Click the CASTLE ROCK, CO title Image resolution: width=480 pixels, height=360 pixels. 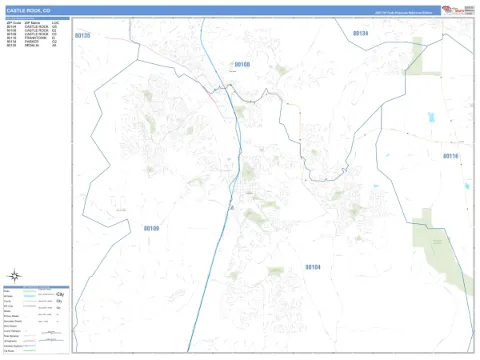coord(28,11)
